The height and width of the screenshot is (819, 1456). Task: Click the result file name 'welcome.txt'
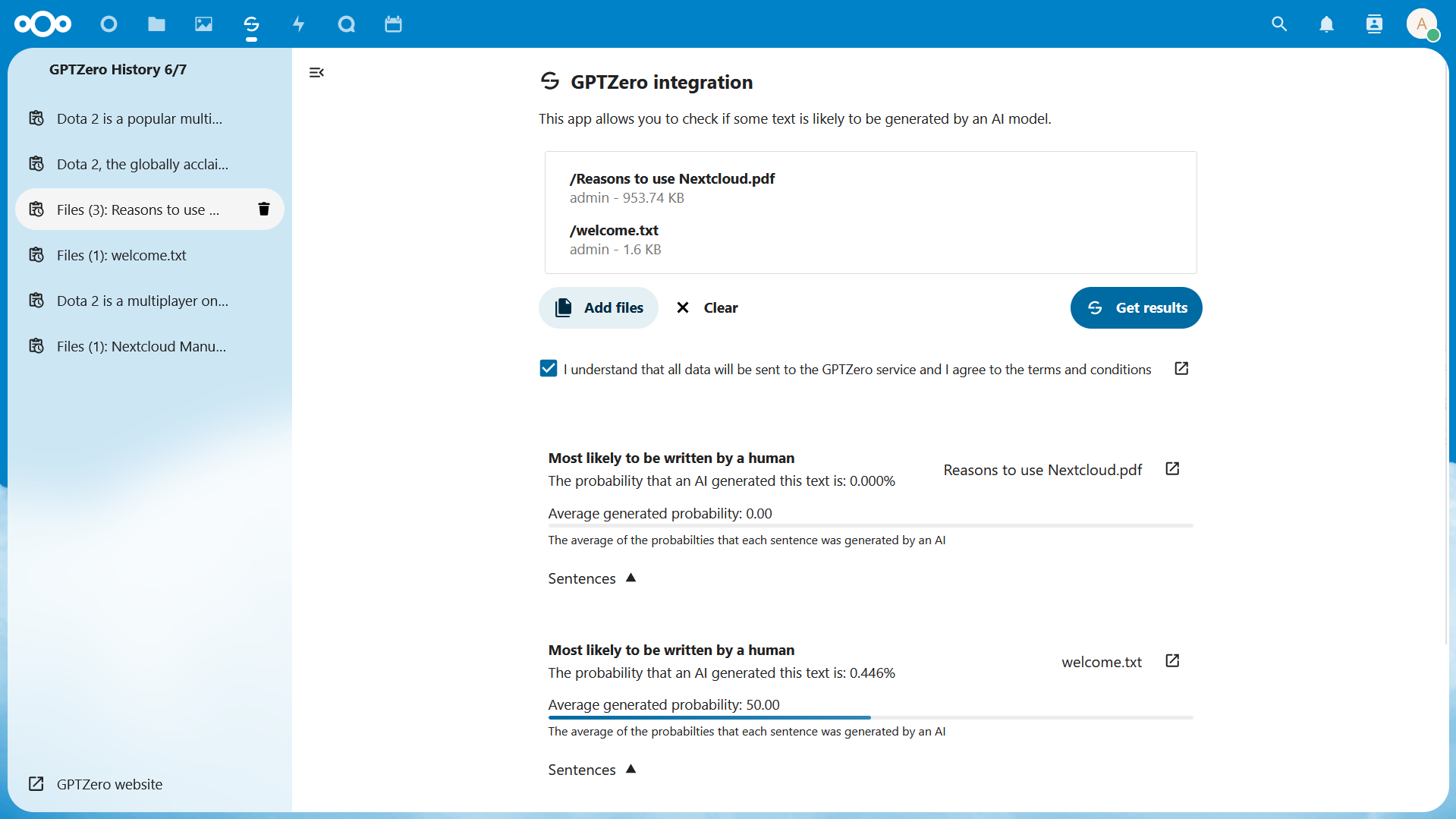(1102, 662)
